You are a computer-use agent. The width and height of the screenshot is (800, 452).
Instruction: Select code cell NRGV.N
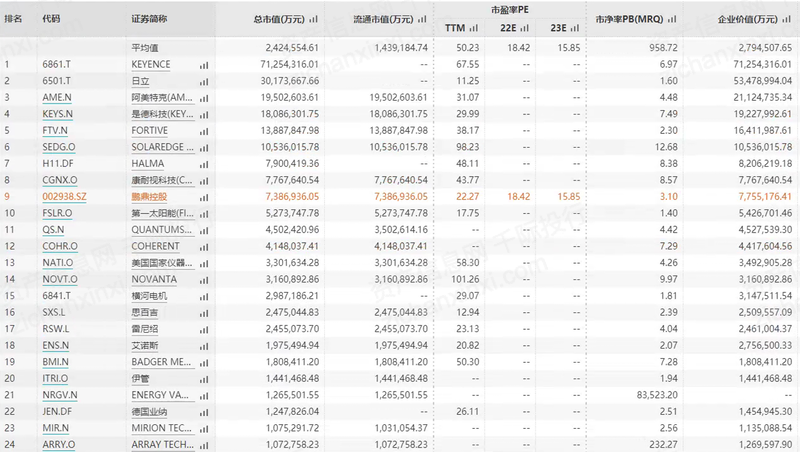coord(60,395)
